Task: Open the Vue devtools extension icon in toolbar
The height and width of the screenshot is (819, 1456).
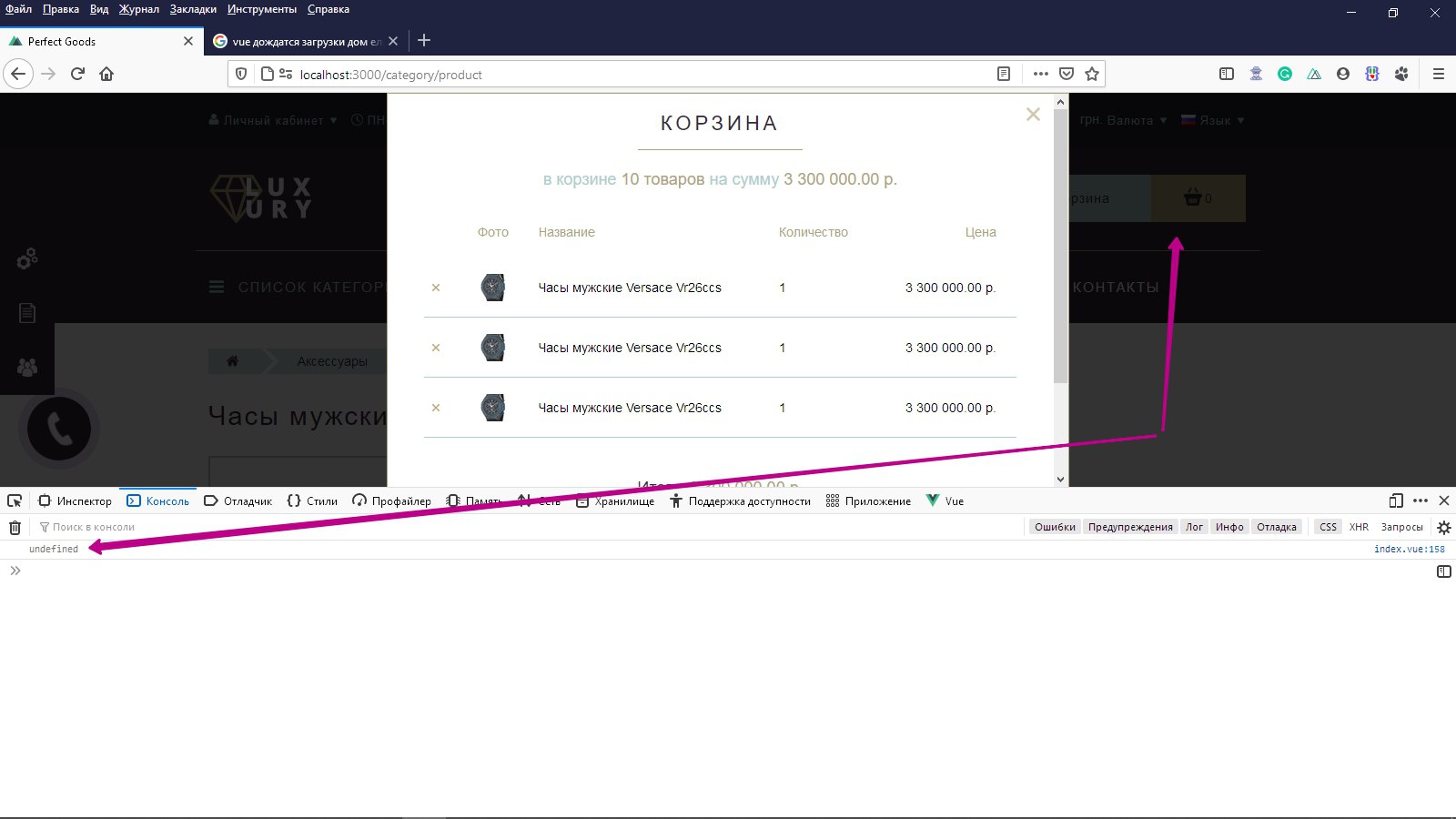Action: [x=1314, y=74]
